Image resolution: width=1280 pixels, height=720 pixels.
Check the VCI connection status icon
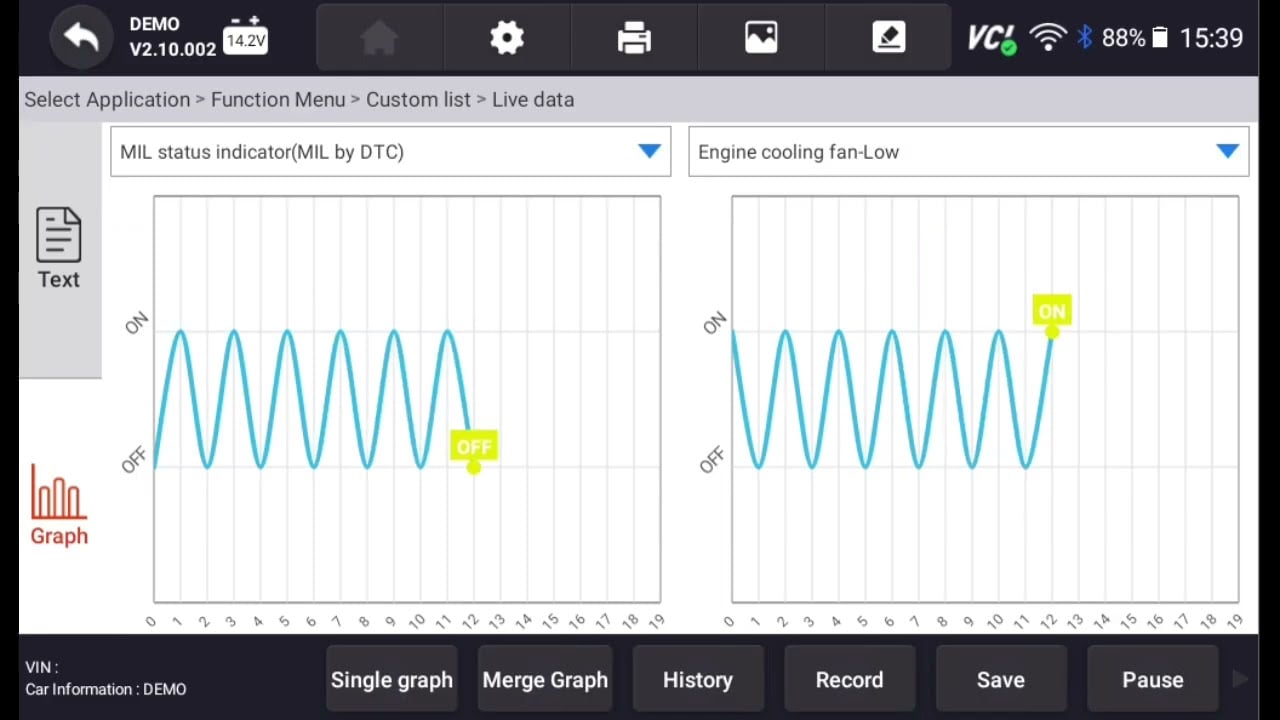pyautogui.click(x=991, y=38)
